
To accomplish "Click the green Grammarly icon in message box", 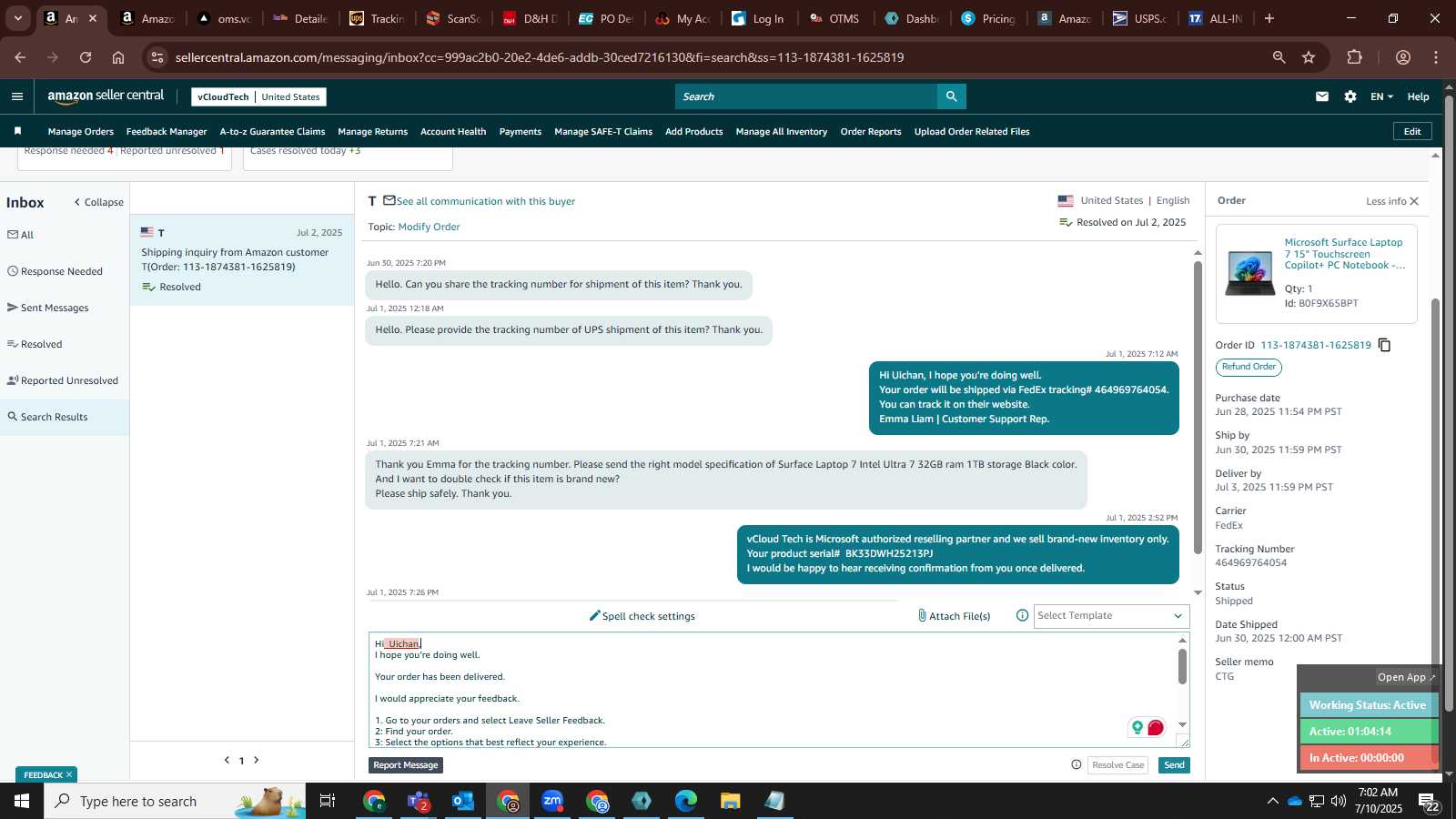I will tap(1137, 727).
